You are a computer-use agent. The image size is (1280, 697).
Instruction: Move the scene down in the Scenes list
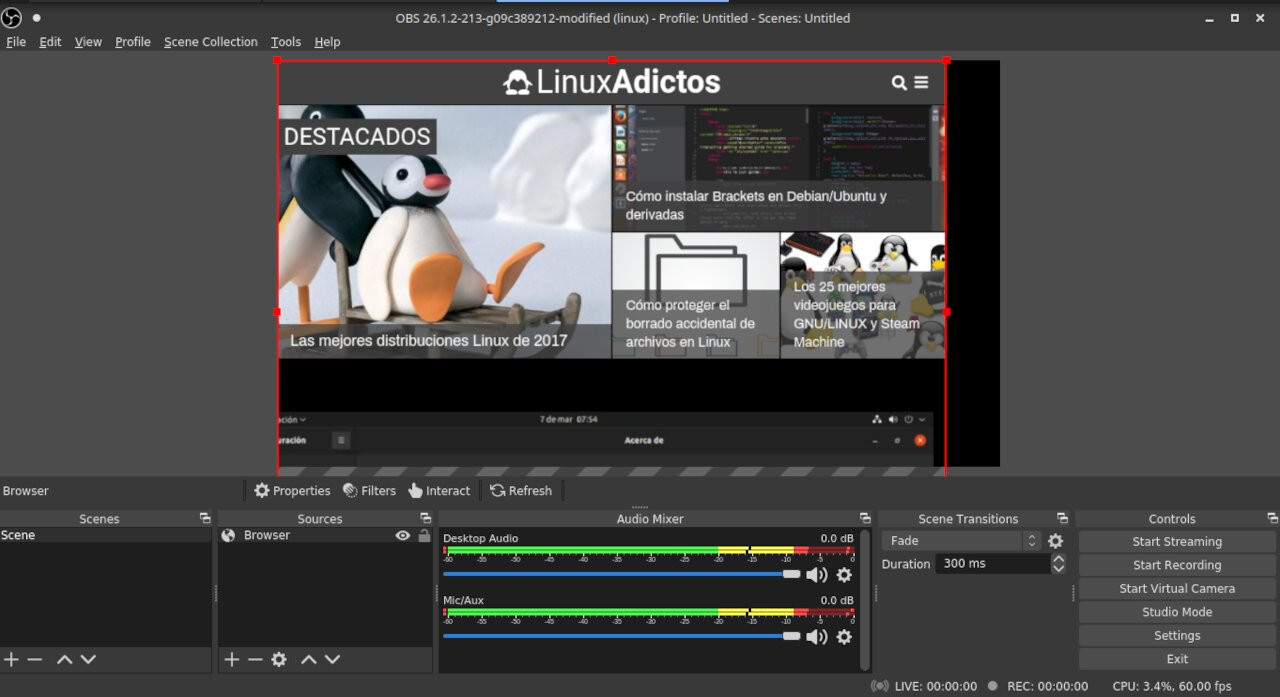click(x=88, y=659)
